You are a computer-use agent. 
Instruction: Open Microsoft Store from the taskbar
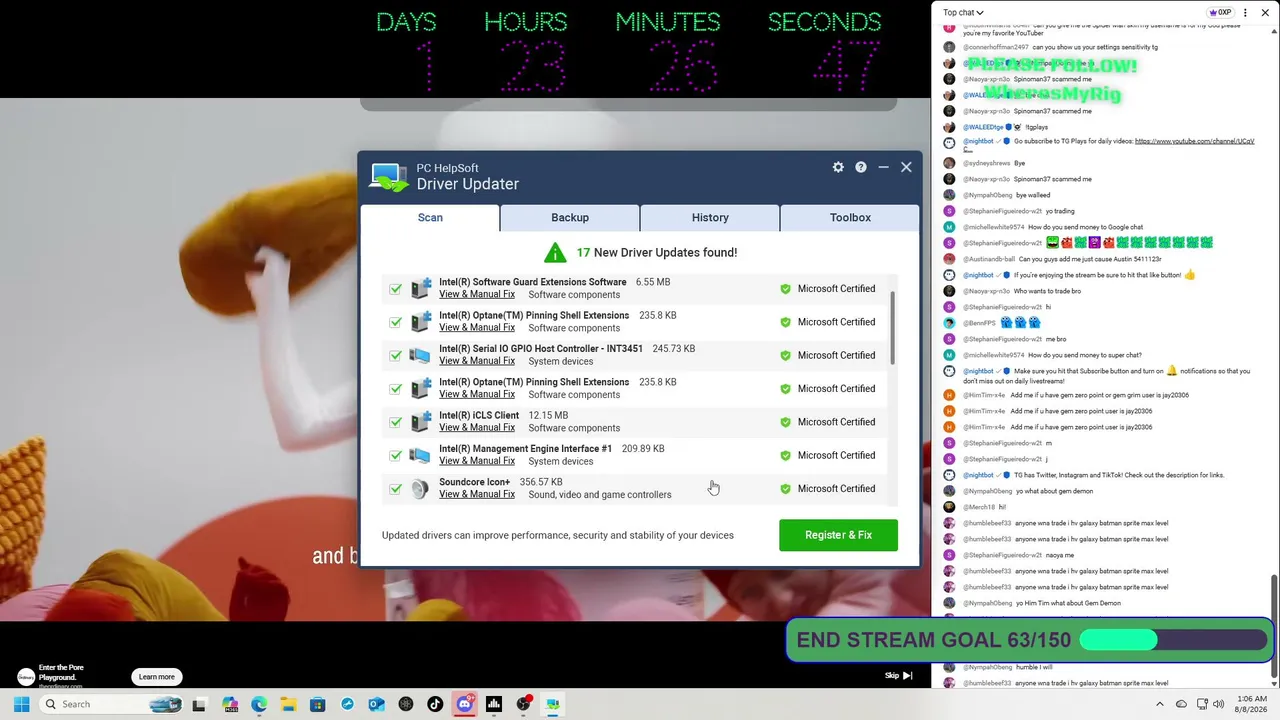(x=318, y=704)
